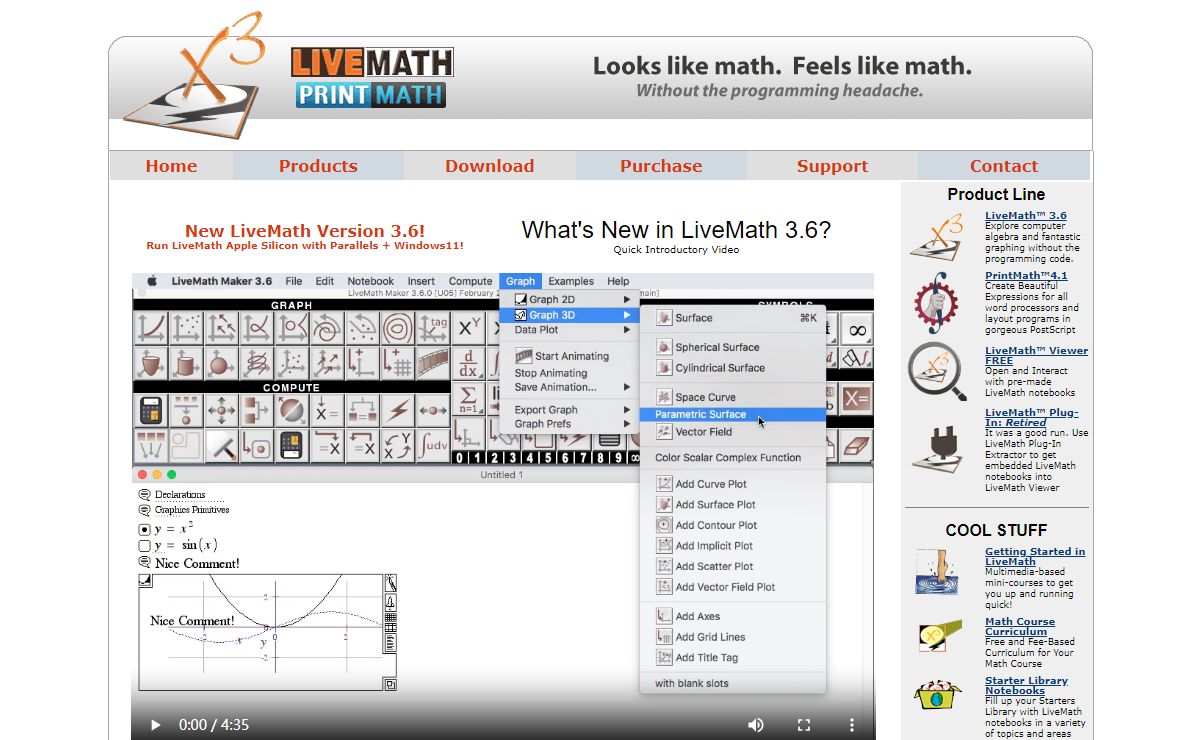1200x740 pixels.
Task: Open the Contact page link
Action: coord(1004,166)
